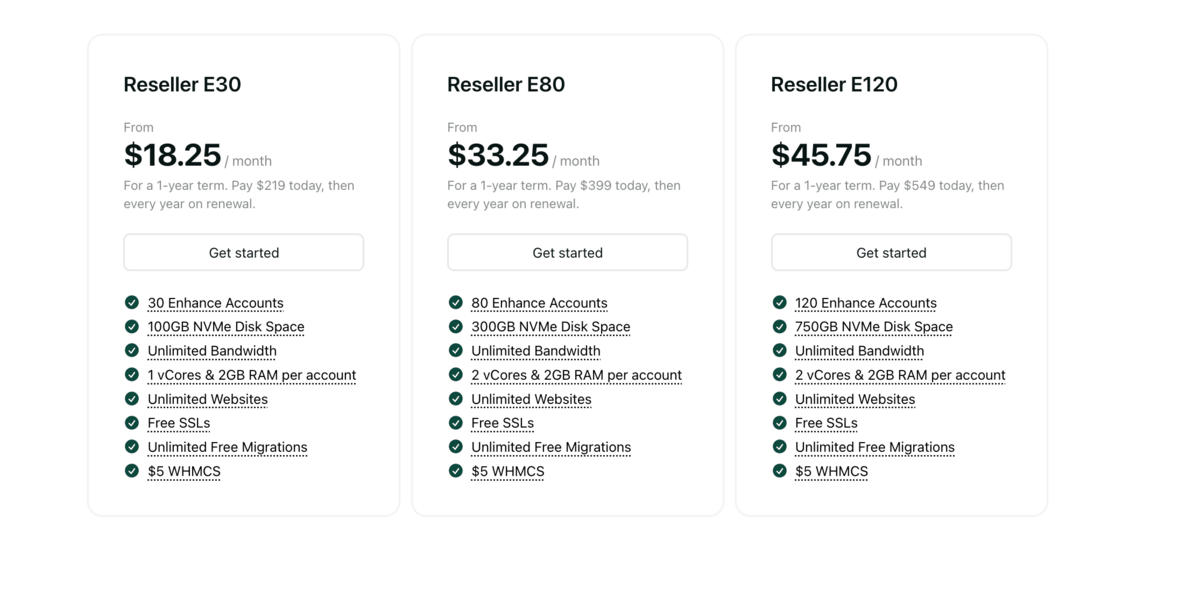Click the checkmark beside 100GB NVMe Disk Space
The image size is (1200, 597).
pyautogui.click(x=132, y=326)
